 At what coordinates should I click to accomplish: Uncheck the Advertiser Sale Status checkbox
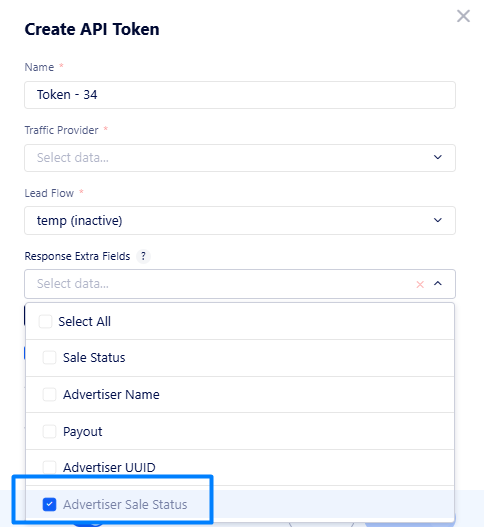pos(49,504)
